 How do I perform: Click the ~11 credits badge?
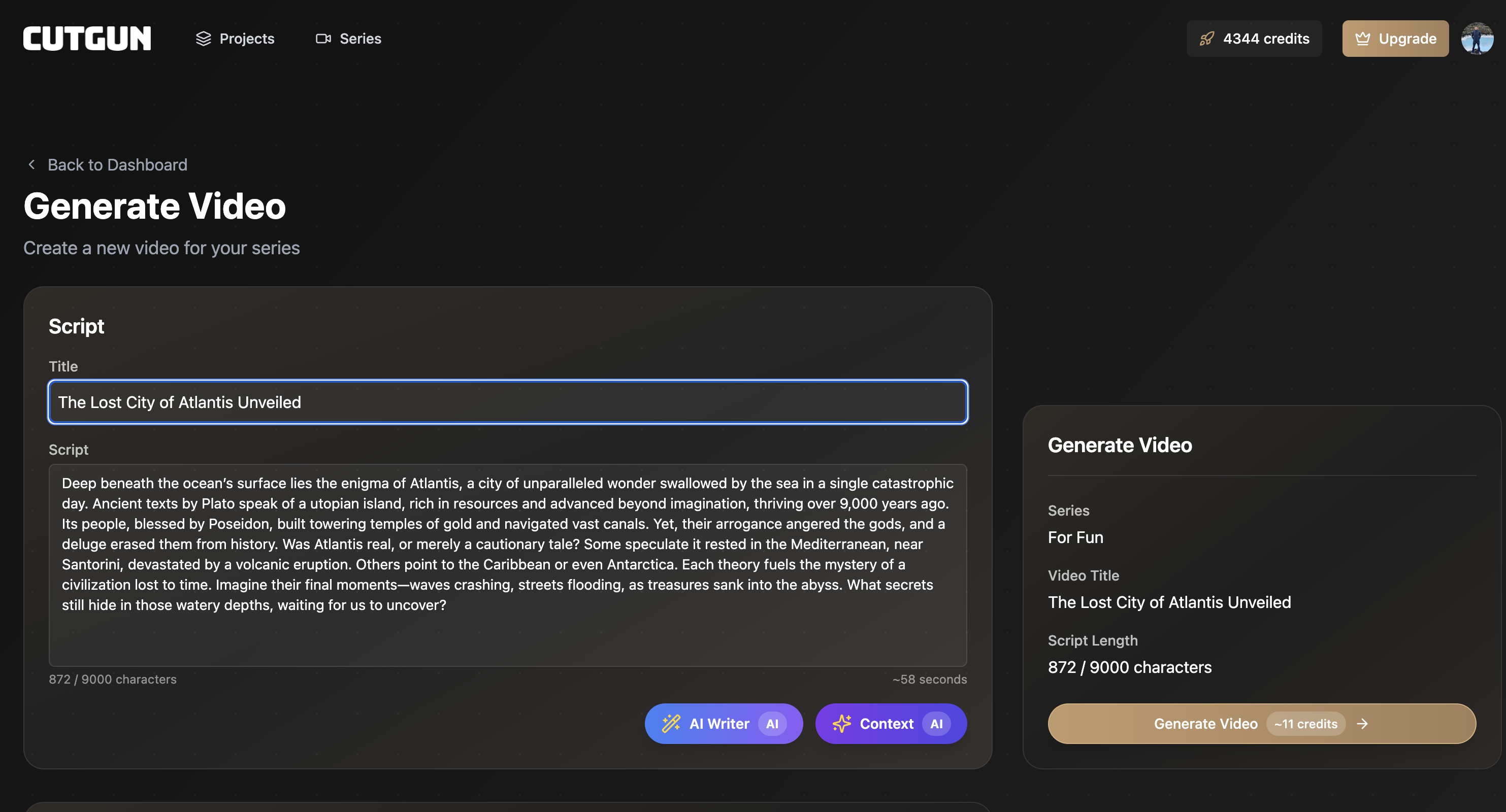(x=1305, y=723)
